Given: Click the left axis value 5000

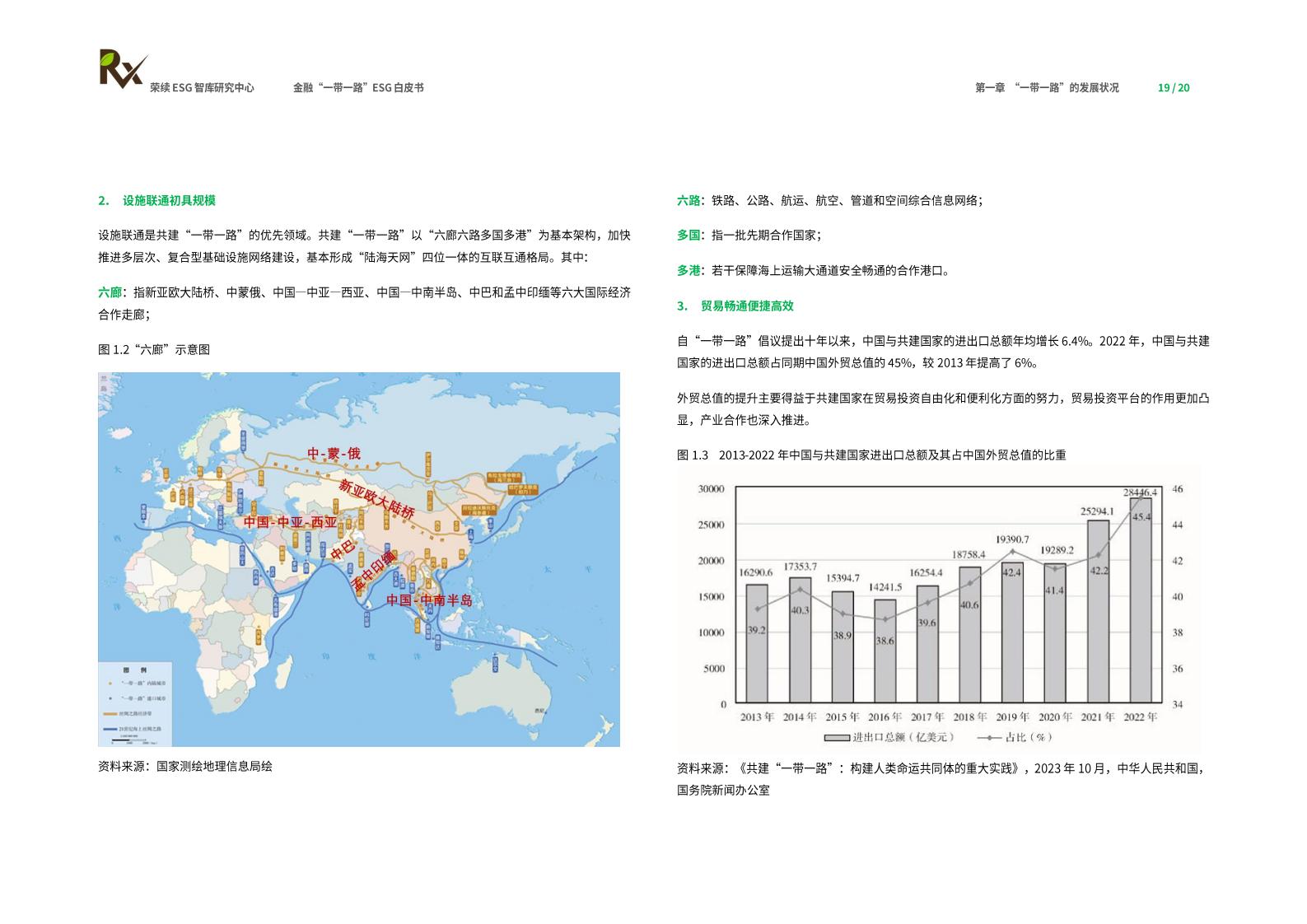Looking at the screenshot, I should coord(715,669).
